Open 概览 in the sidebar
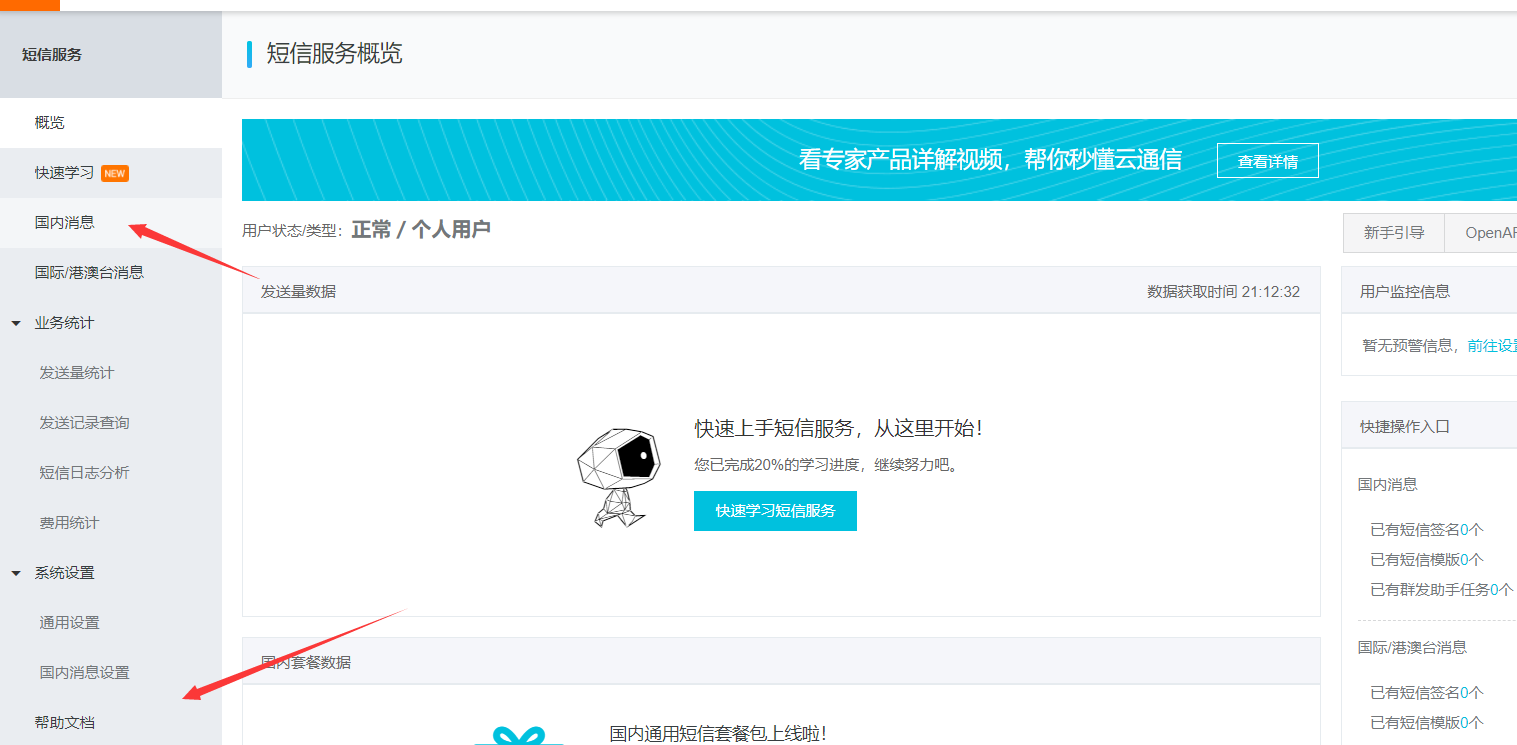This screenshot has height=745, width=1517. (x=50, y=123)
